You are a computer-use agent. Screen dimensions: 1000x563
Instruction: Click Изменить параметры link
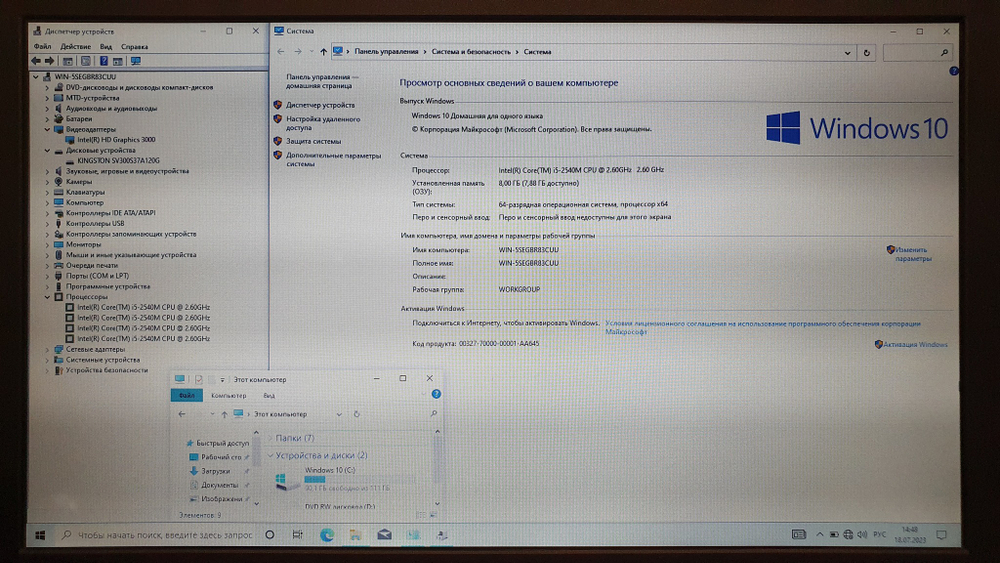pyautogui.click(x=913, y=254)
